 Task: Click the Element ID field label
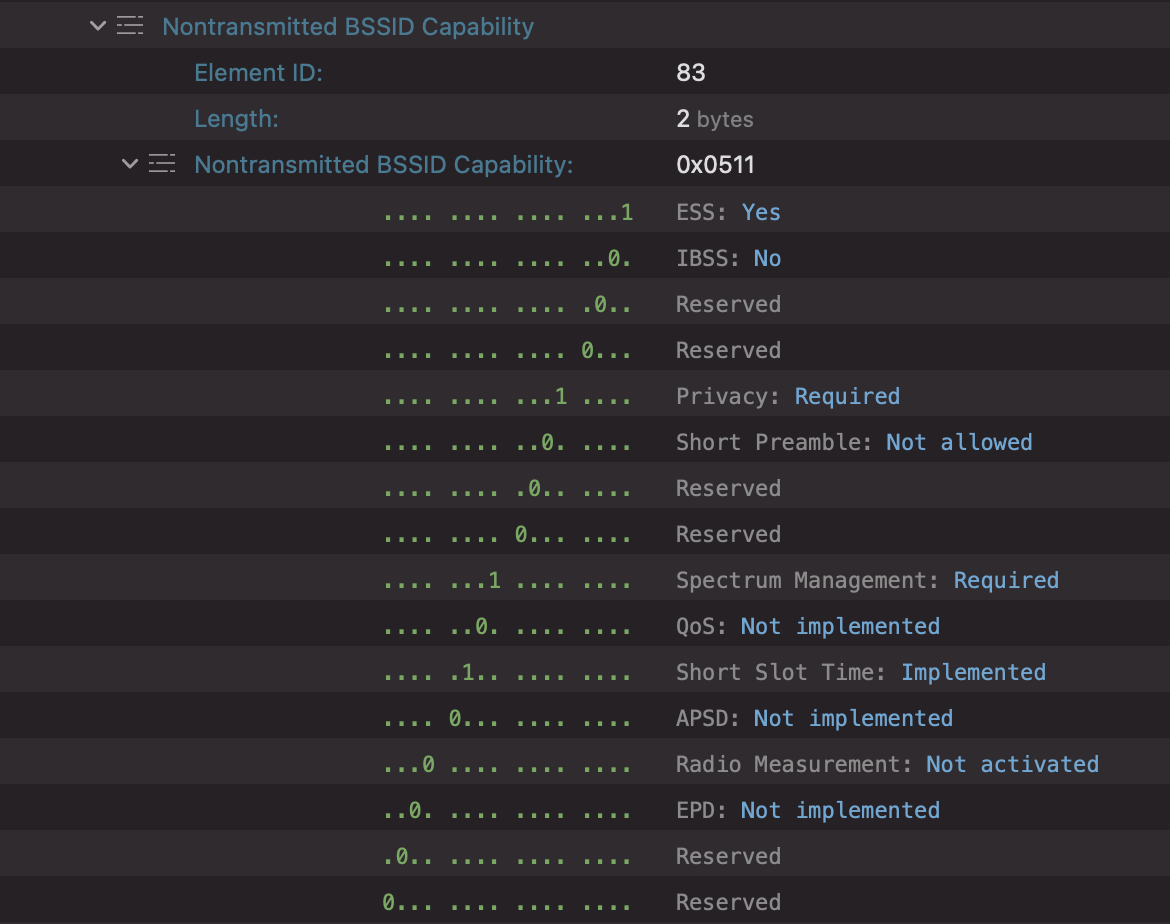point(258,71)
